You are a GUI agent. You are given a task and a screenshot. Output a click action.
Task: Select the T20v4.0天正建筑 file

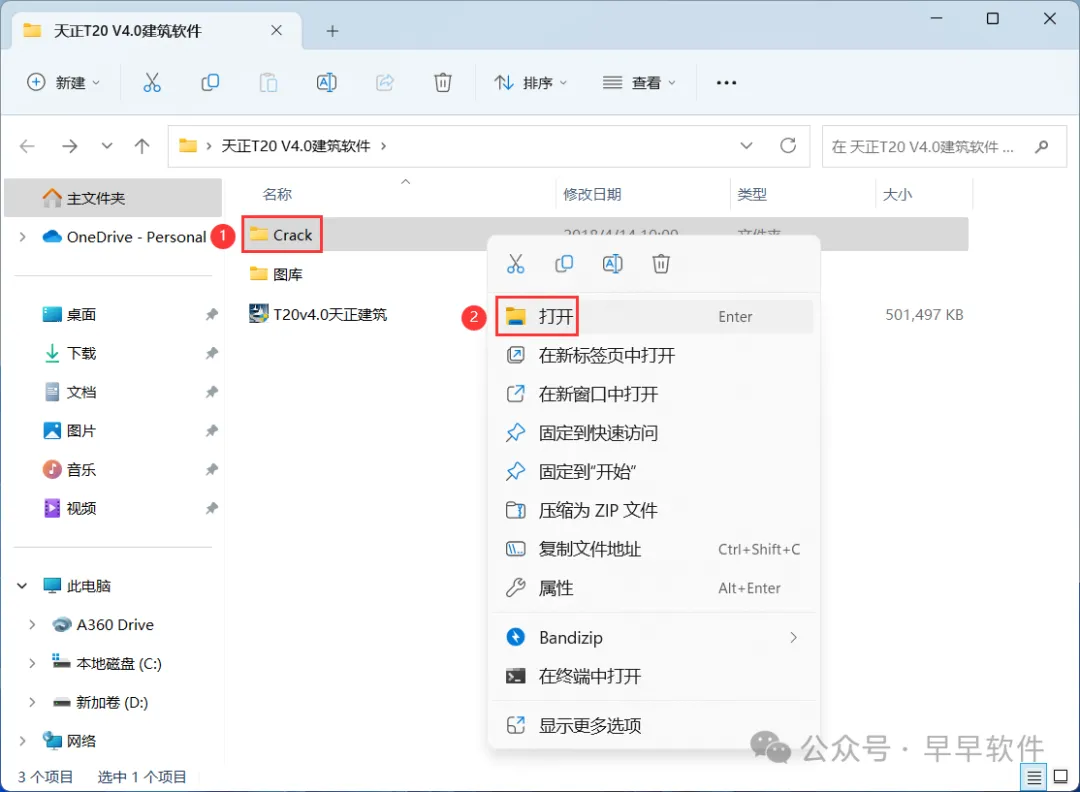click(318, 314)
